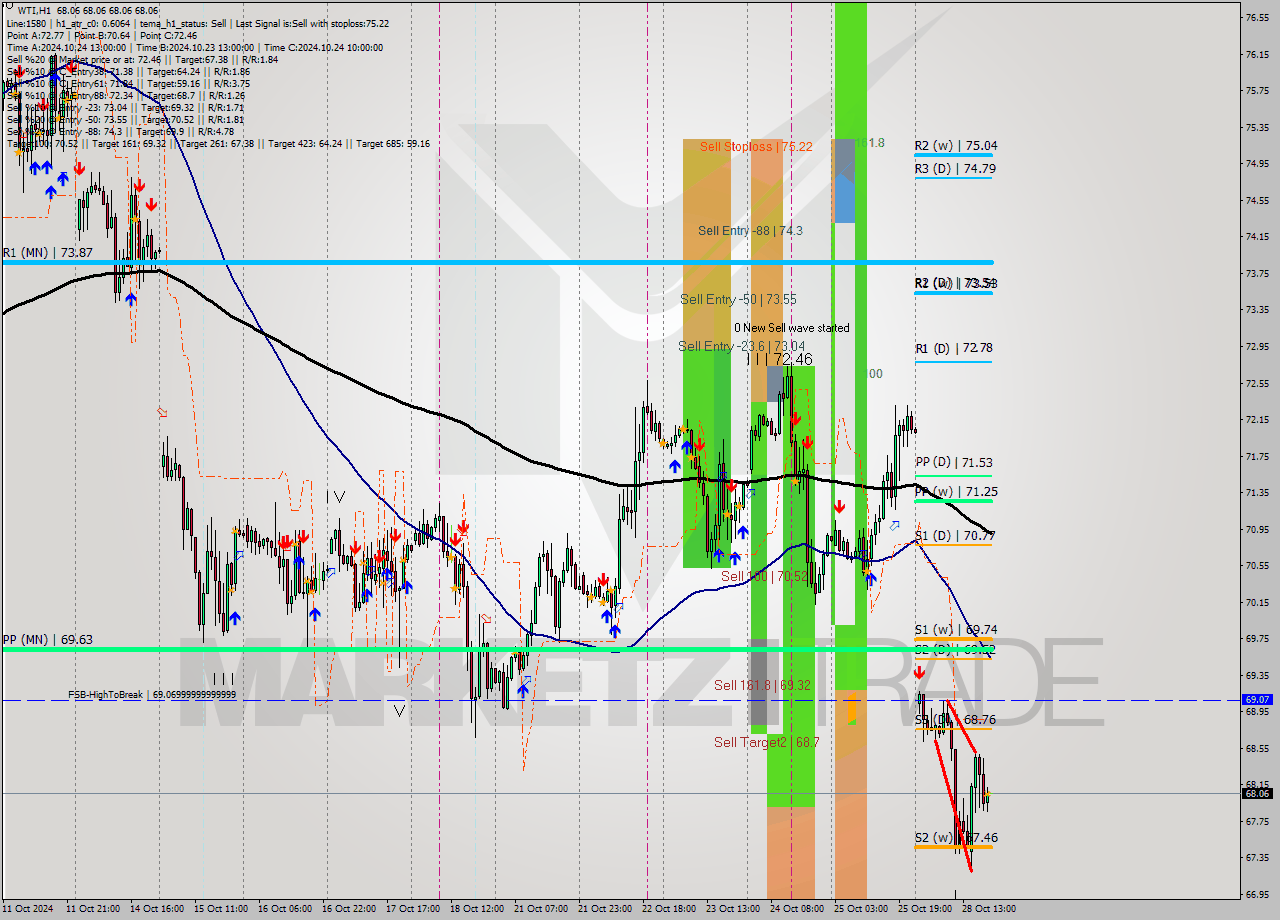The image size is (1280, 920).
Task: Click the '14 Oct 16:00' time label
Action: (157, 909)
